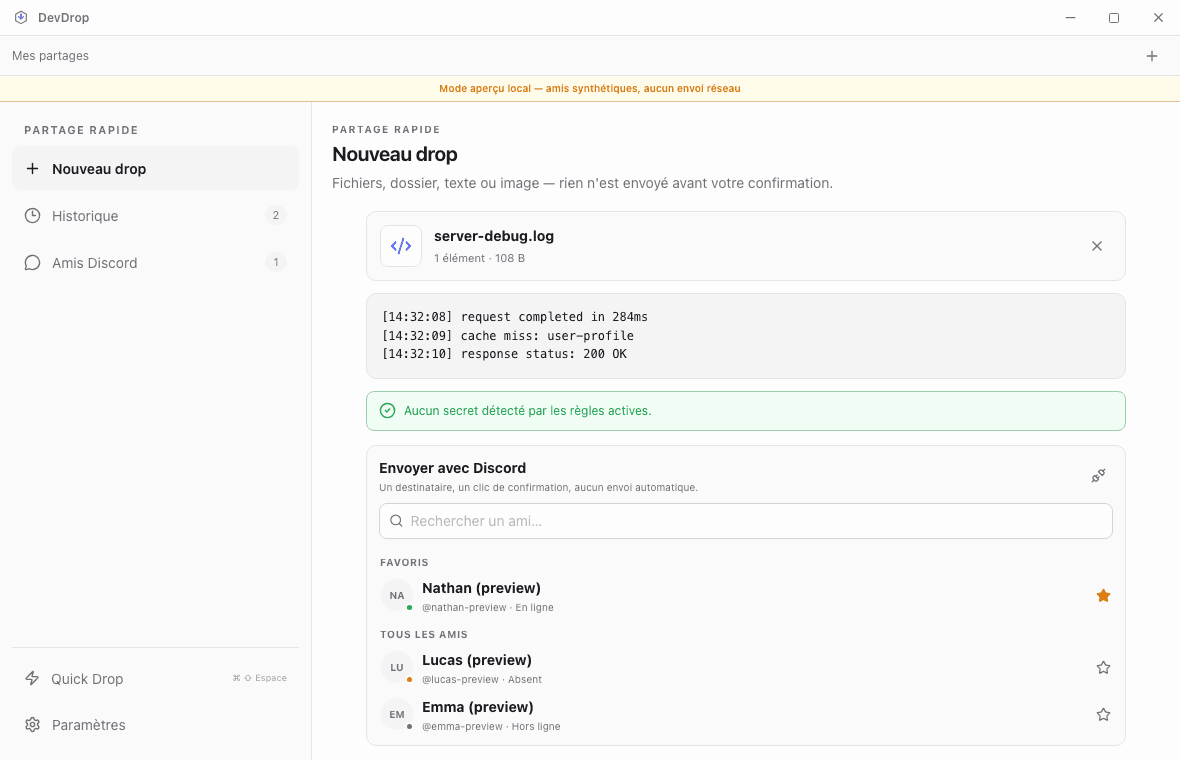Open Paramètres in the sidebar

(x=156, y=725)
